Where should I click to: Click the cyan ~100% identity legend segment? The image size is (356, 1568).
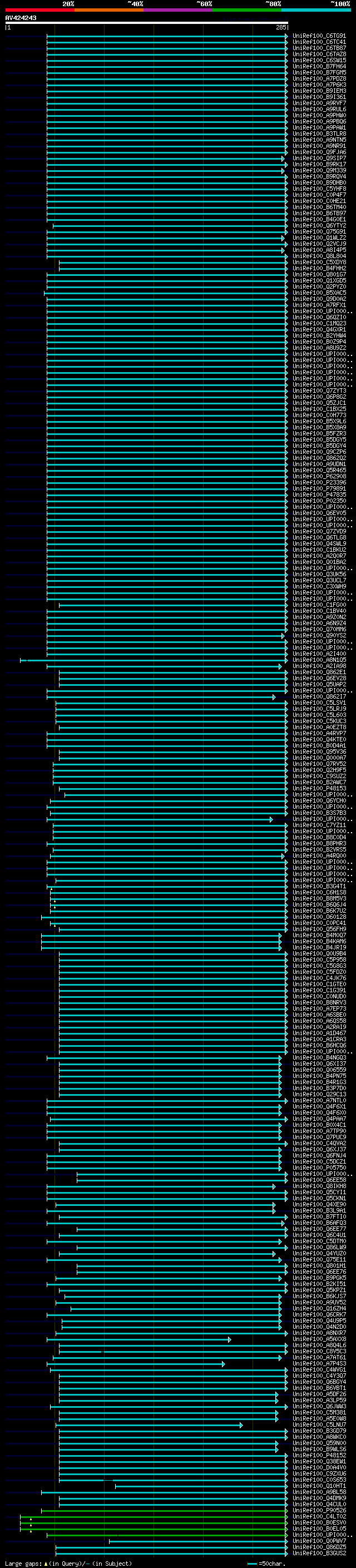[316, 11]
